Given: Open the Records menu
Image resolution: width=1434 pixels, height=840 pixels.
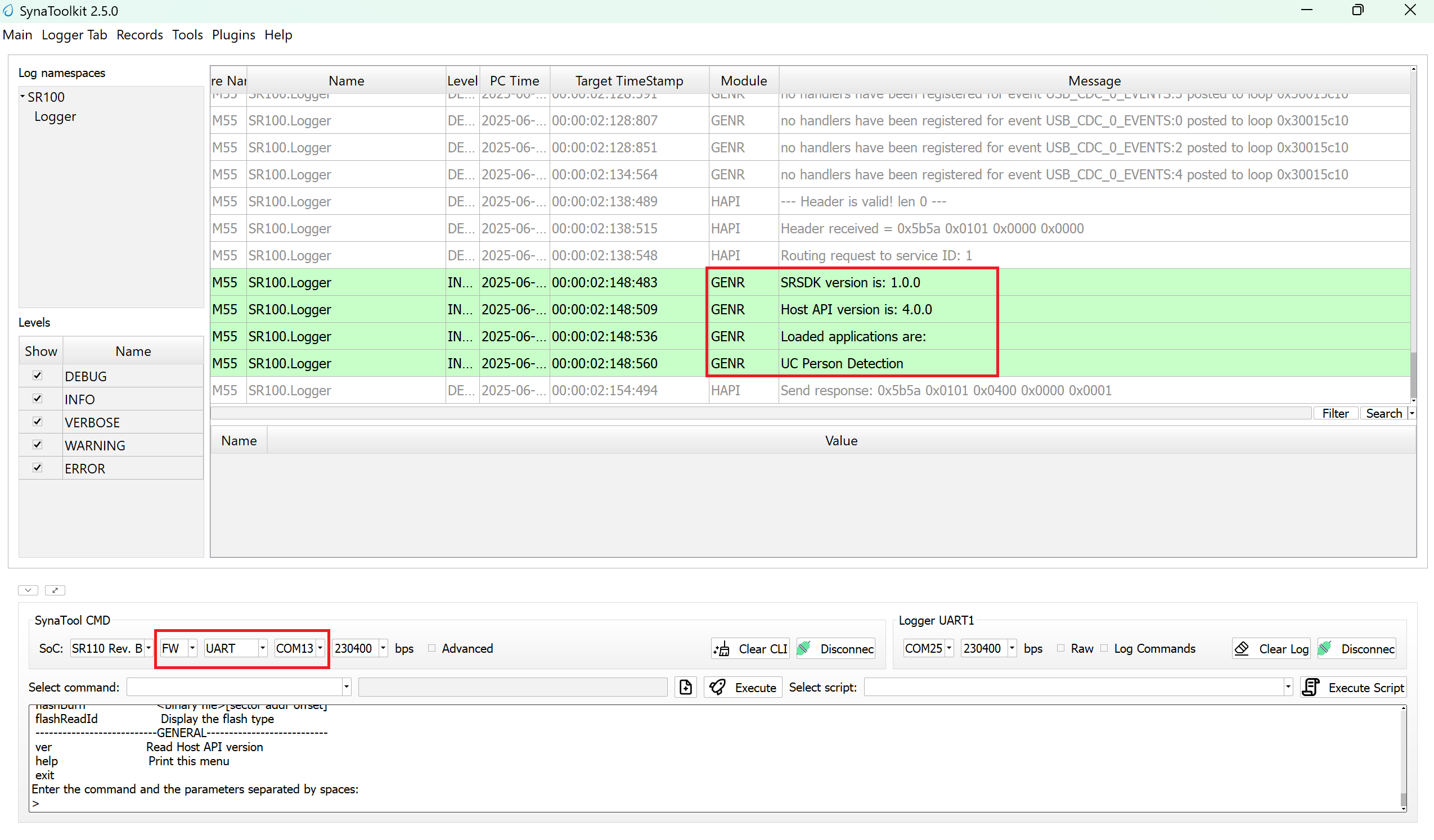Looking at the screenshot, I should click(140, 35).
